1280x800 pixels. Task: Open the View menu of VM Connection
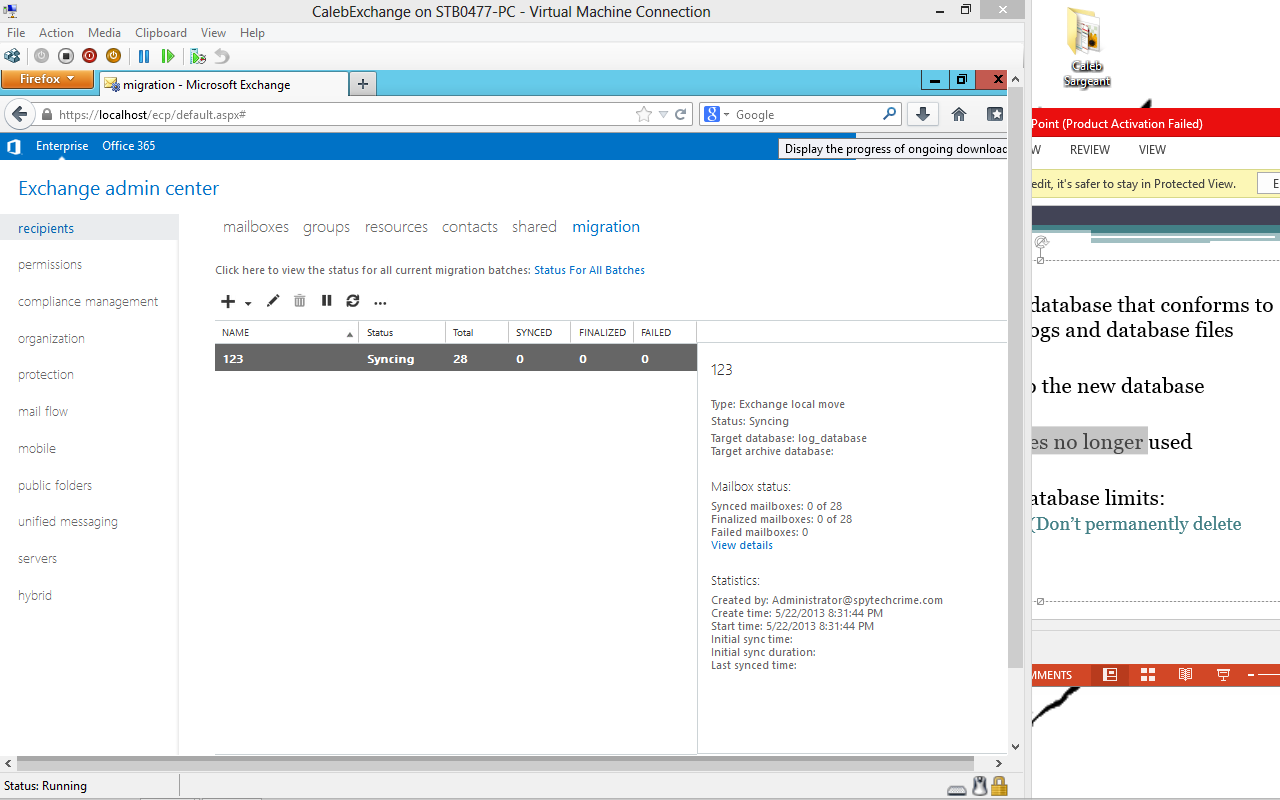pos(213,33)
